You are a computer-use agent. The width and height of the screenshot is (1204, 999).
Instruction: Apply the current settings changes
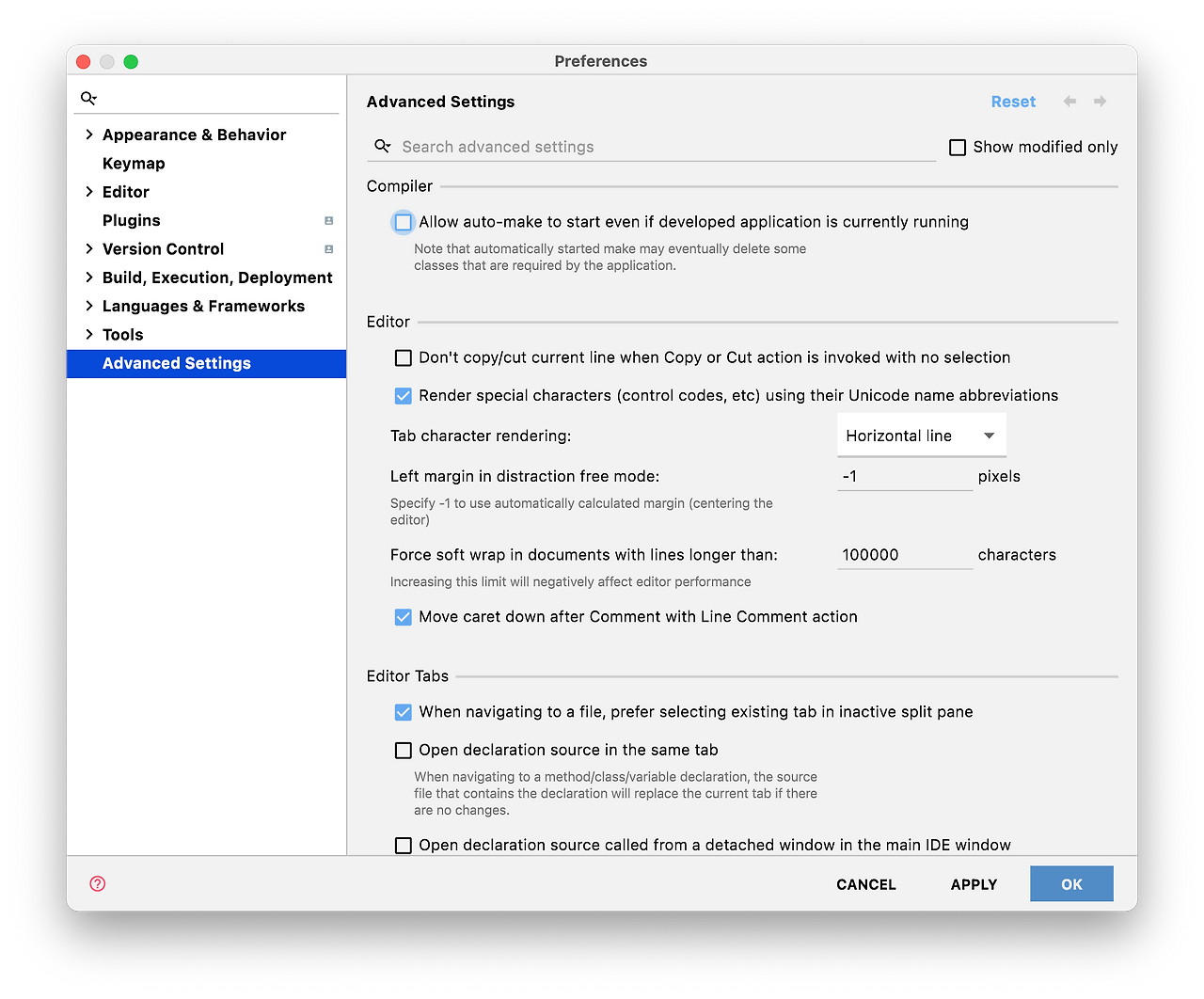tap(974, 883)
